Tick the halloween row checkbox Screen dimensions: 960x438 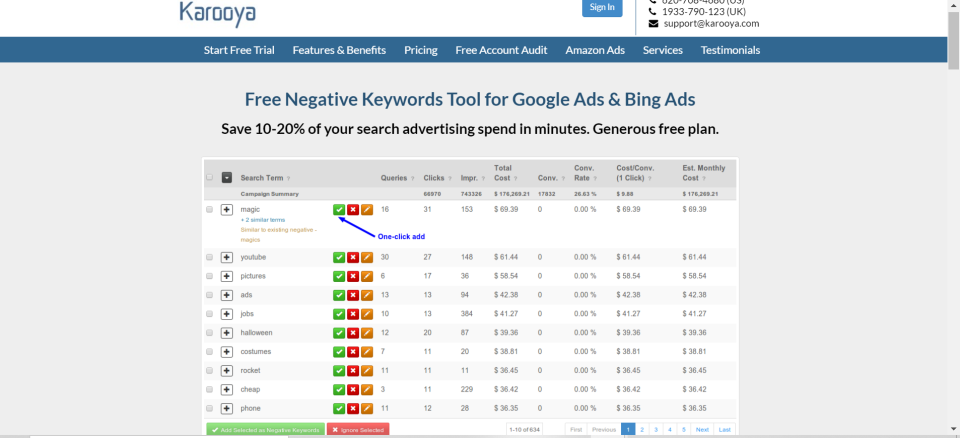209,333
